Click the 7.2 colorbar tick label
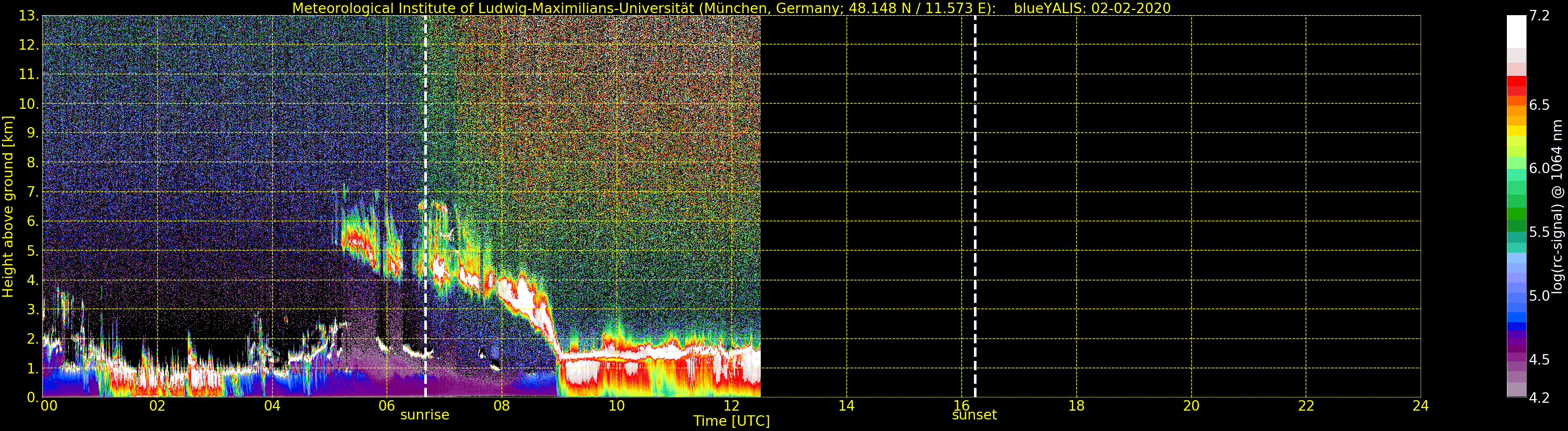This screenshot has height=431, width=1568. tap(1539, 16)
